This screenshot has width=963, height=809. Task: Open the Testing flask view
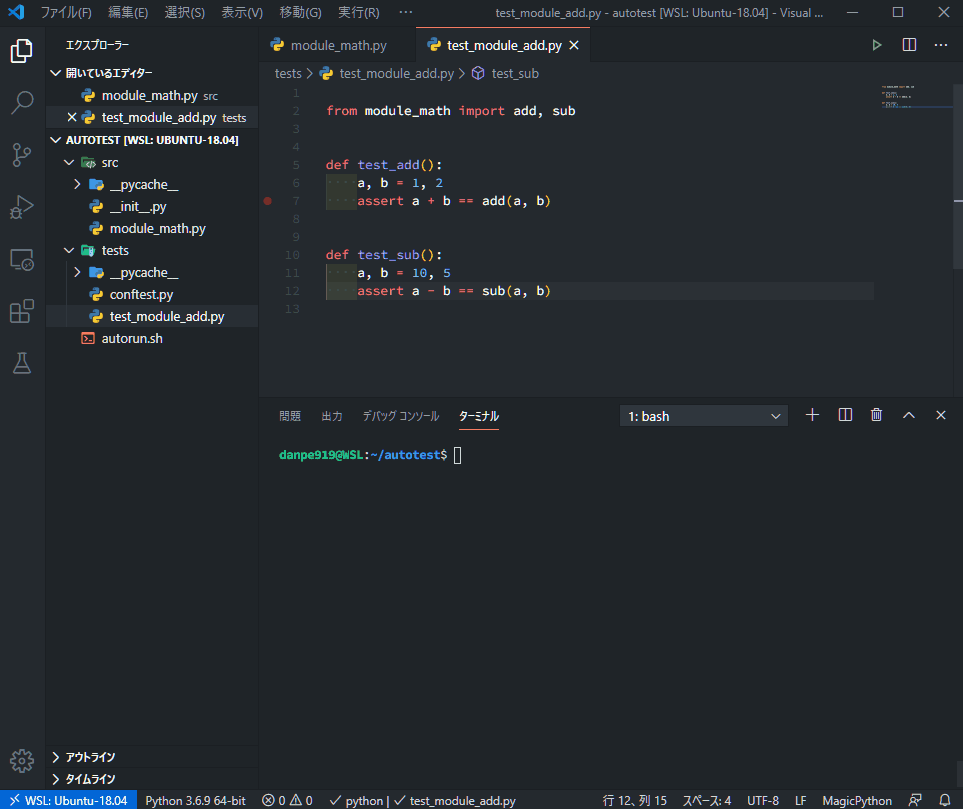point(21,364)
